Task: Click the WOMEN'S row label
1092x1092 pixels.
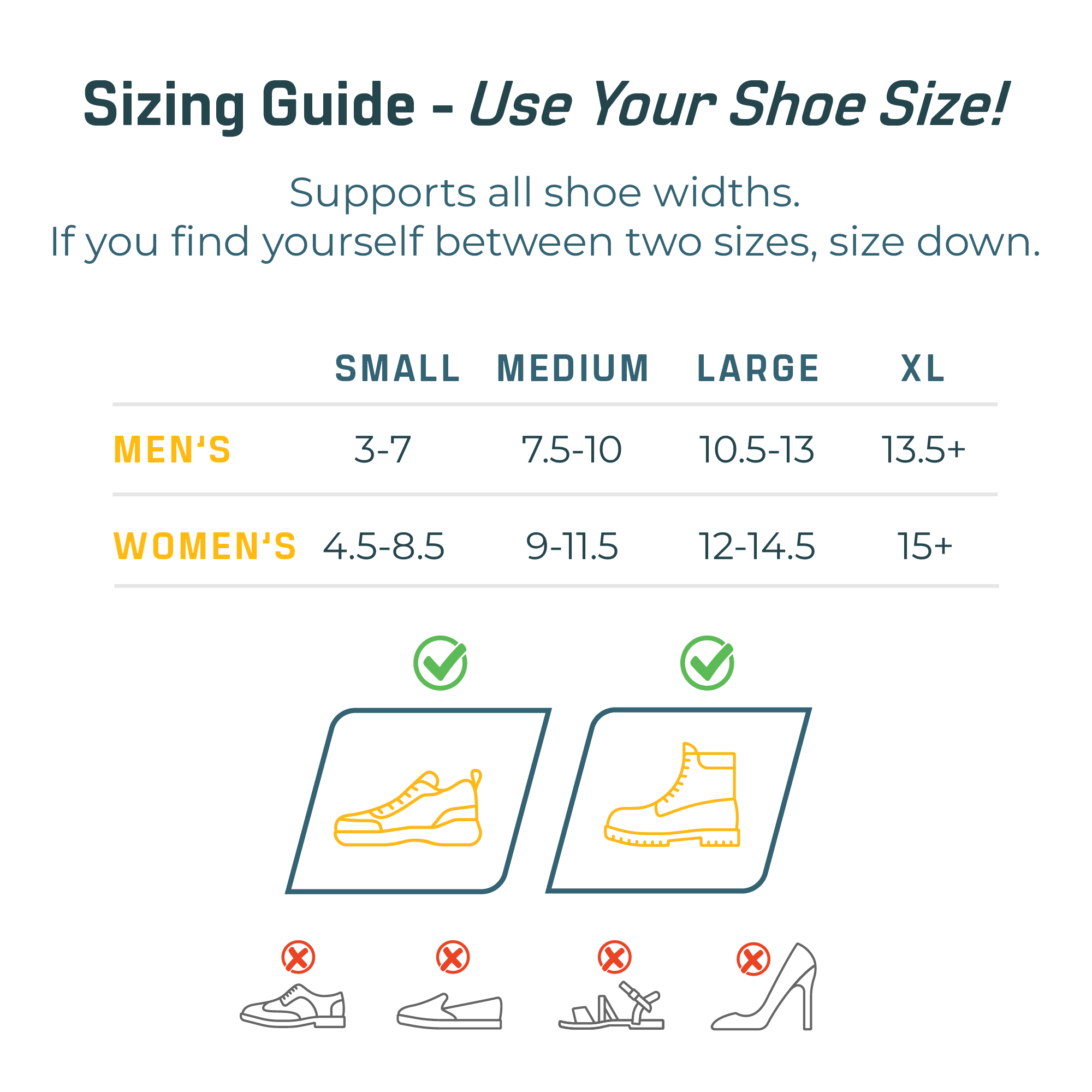Action: [205, 547]
